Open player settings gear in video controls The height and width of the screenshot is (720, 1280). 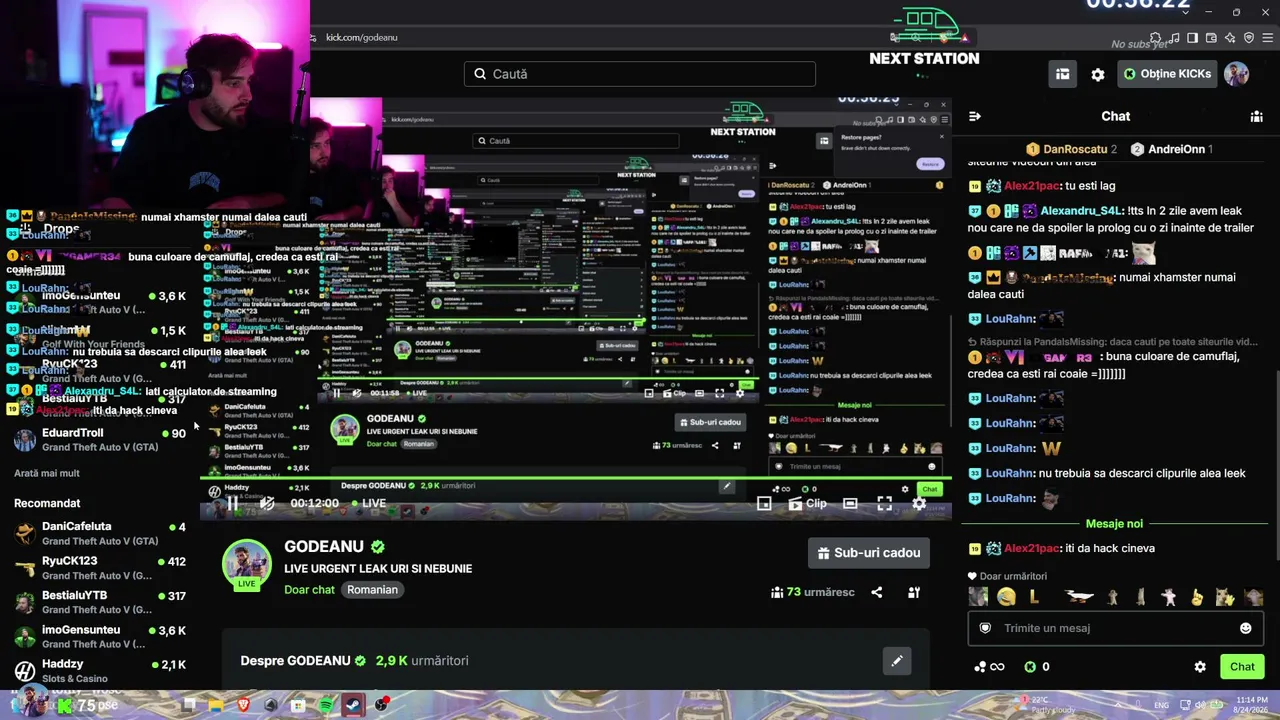pos(919,504)
